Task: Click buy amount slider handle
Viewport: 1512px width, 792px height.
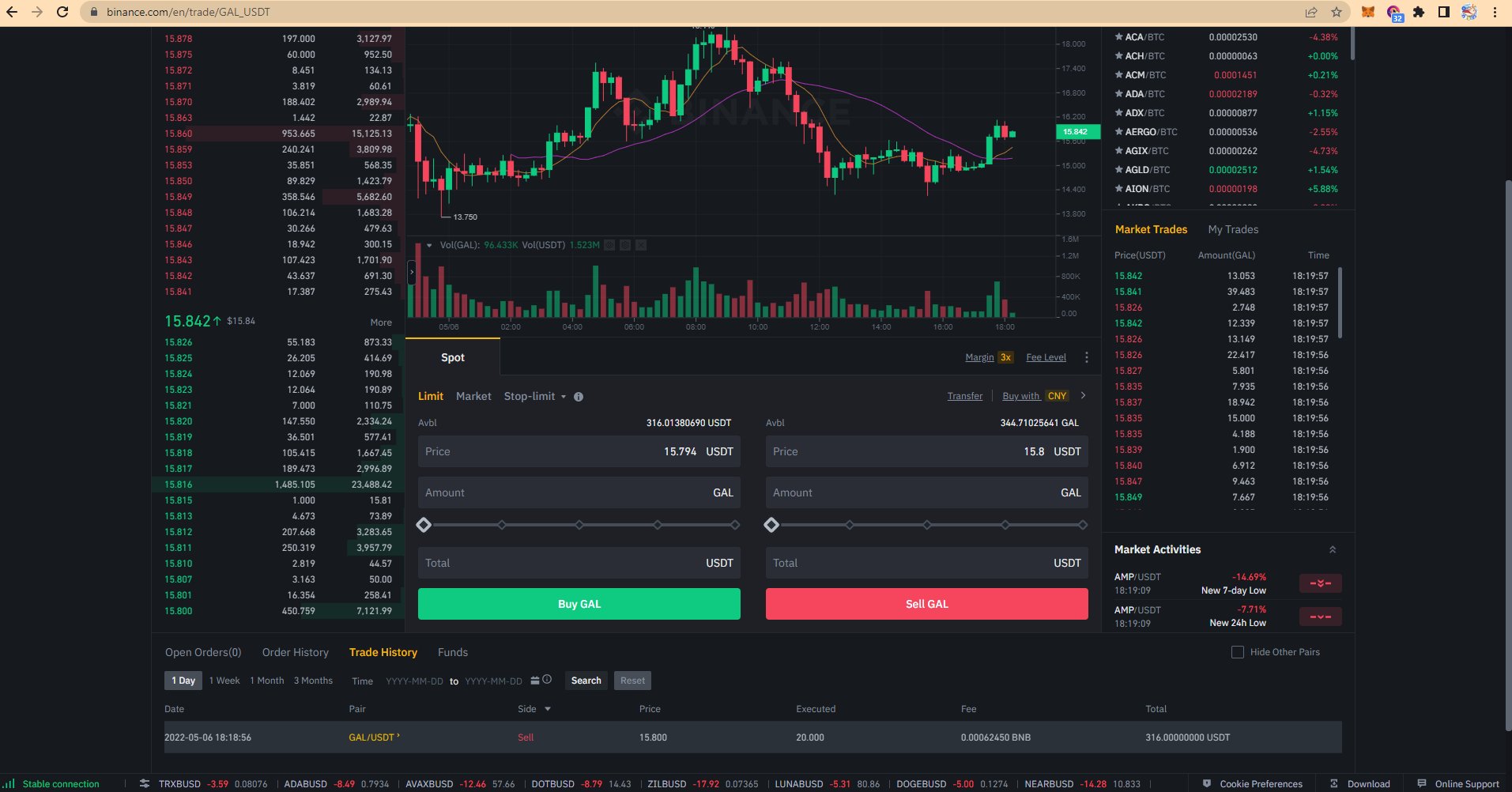Action: point(424,525)
